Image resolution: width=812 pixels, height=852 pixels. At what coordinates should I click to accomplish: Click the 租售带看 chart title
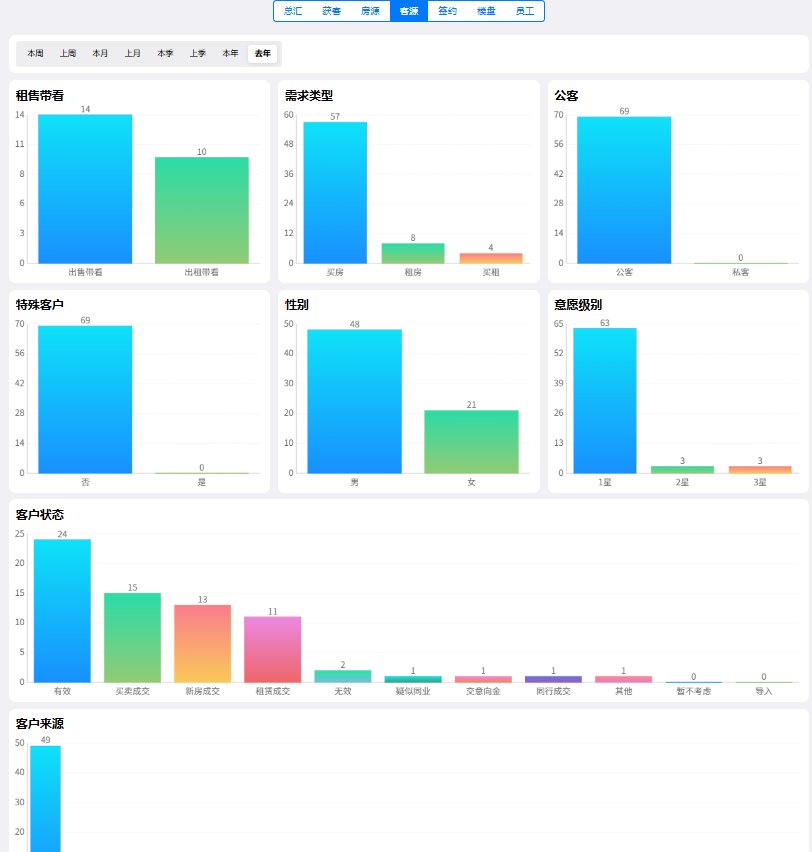pyautogui.click(x=40, y=96)
